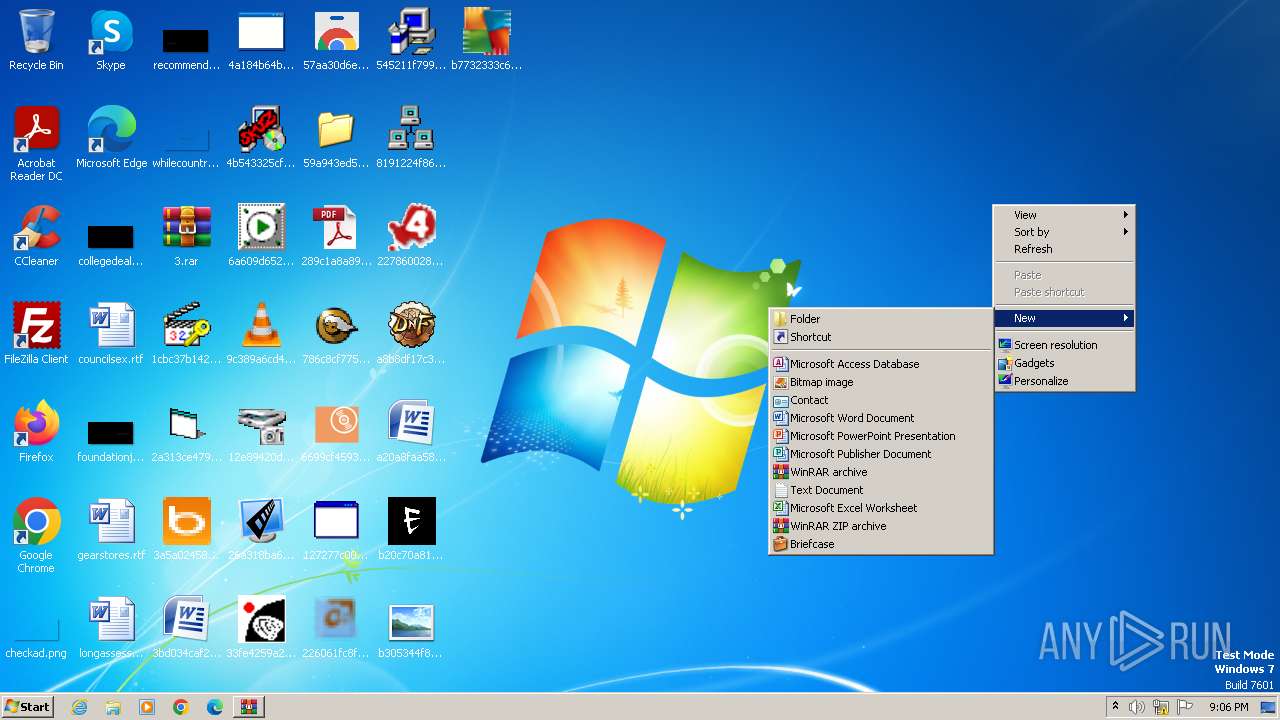Select gearstores.rtf document icon
1280x720 pixels.
(x=111, y=530)
